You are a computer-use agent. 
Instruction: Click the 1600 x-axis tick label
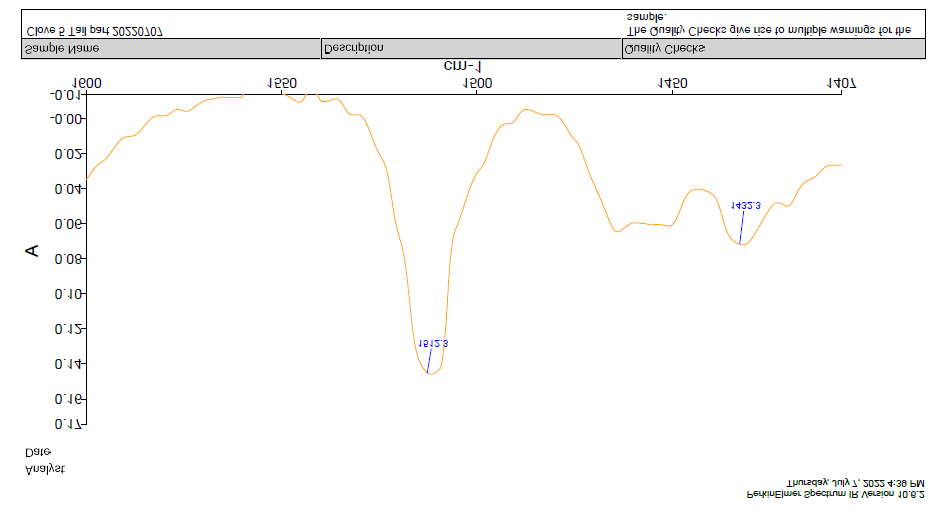pos(87,84)
